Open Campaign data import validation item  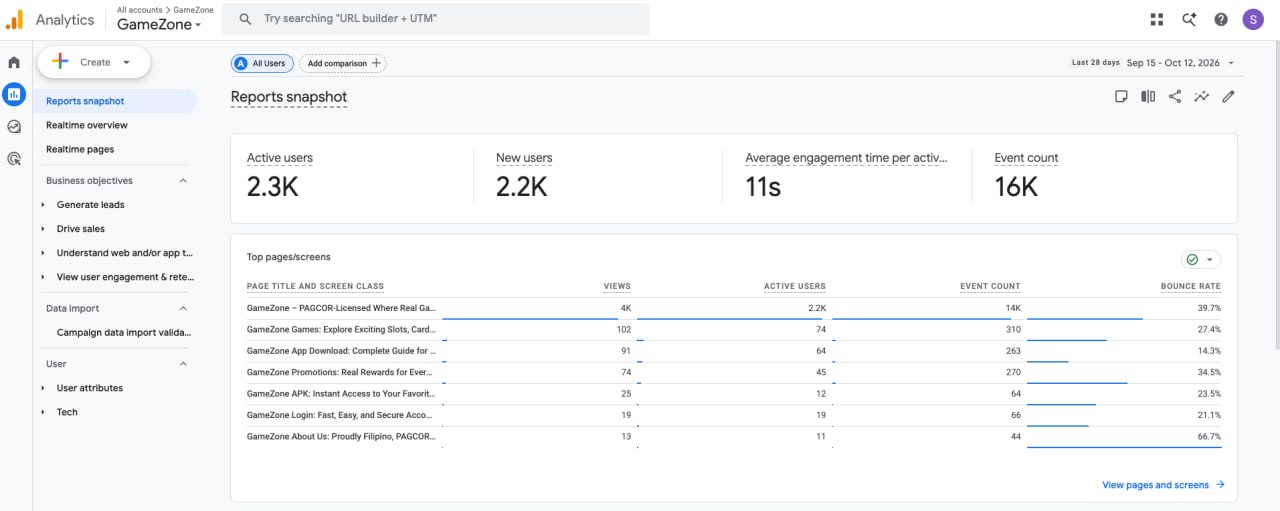[x=124, y=333]
